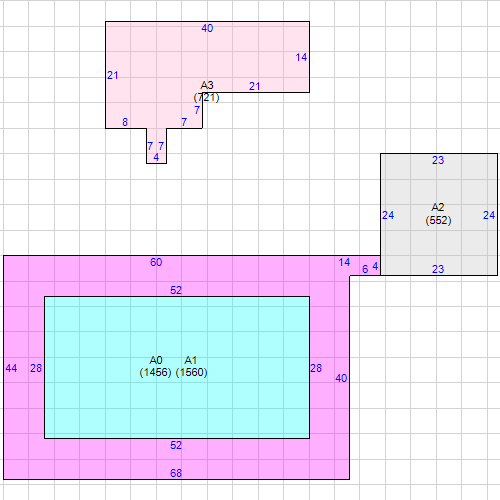The image size is (500, 500).
Task: Select the 28 dimension left of cyan rectangle
Action: pyautogui.click(x=36, y=368)
